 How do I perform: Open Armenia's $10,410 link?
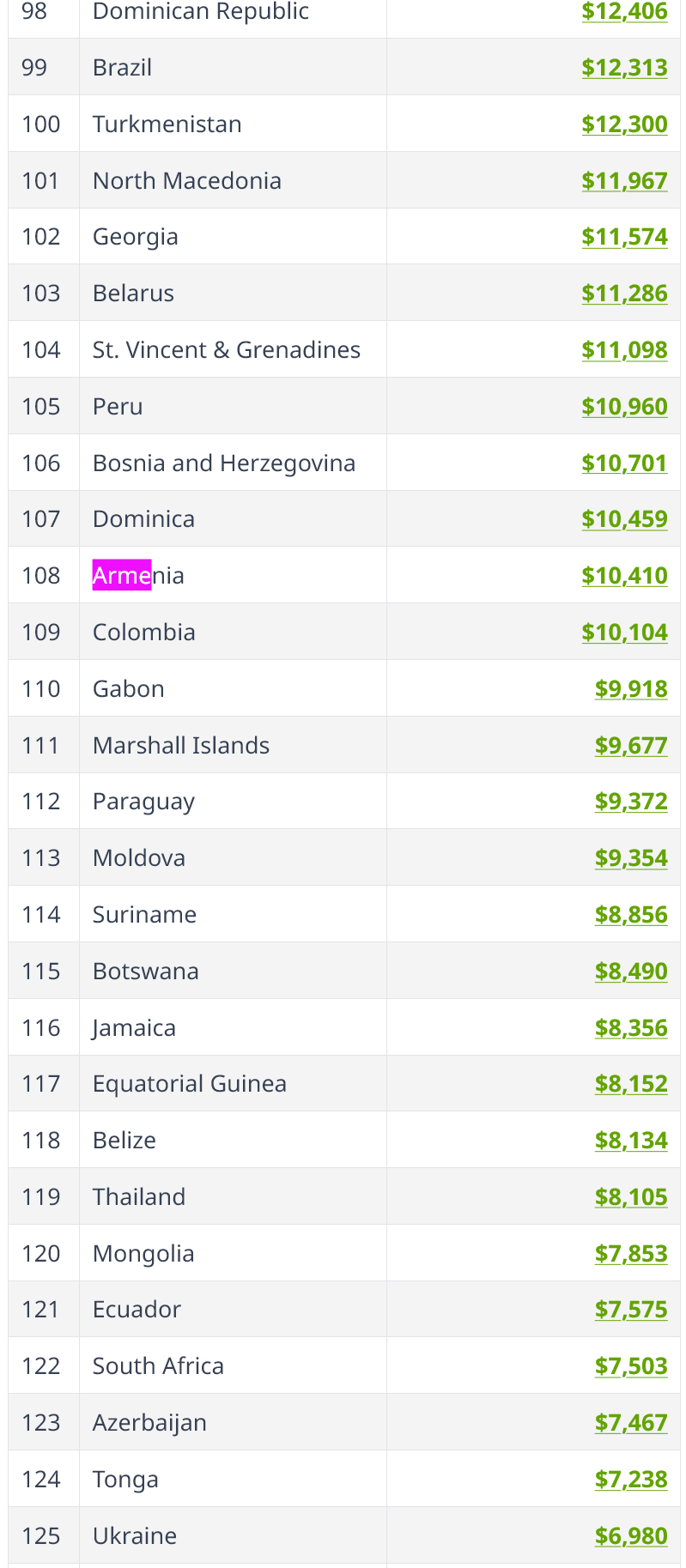pyautogui.click(x=624, y=576)
